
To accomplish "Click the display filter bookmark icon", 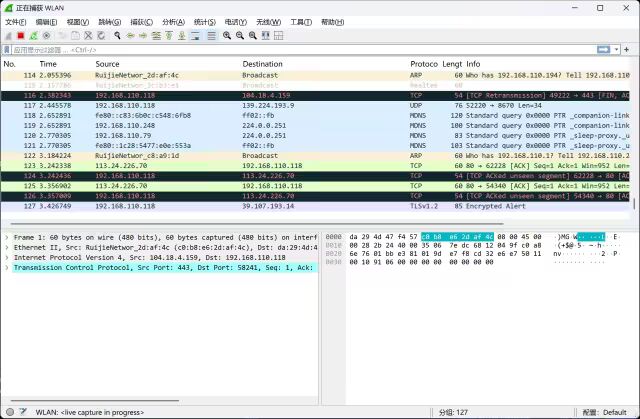I will (7, 50).
